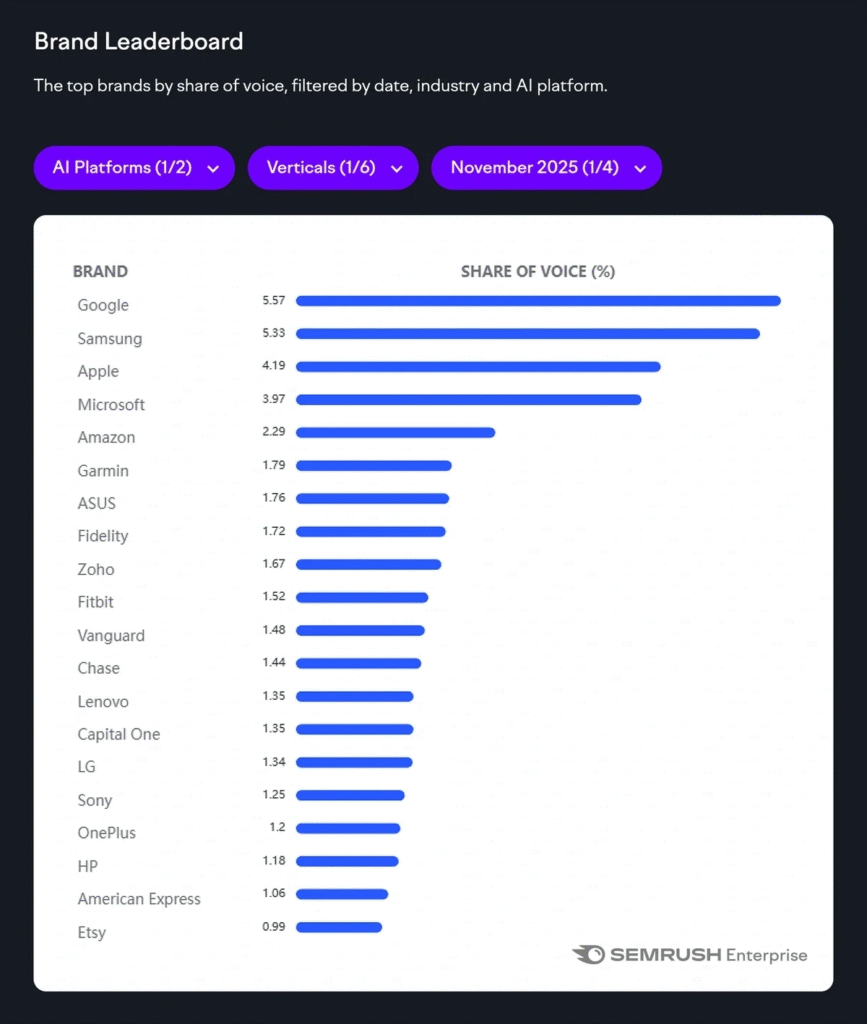Image resolution: width=867 pixels, height=1024 pixels.
Task: Click the Apple brand label
Action: click(x=98, y=371)
